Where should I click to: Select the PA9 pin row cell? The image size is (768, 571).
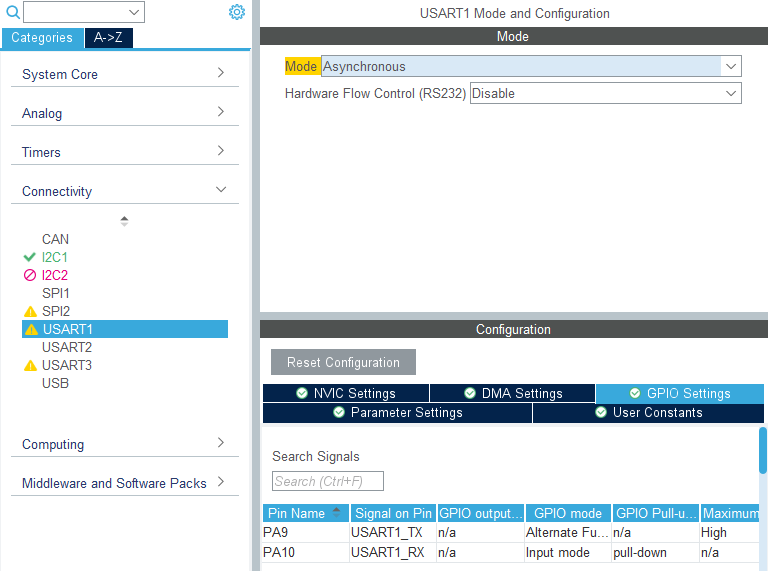[306, 532]
